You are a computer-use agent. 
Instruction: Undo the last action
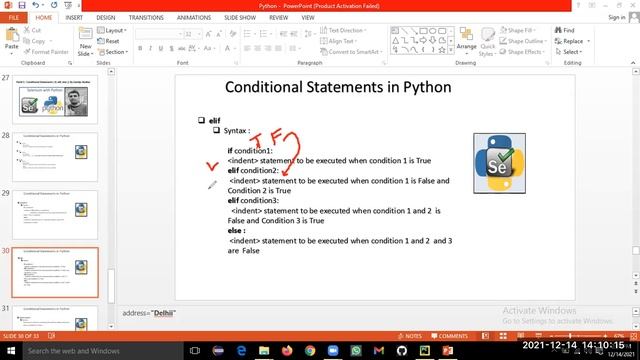point(36,5)
